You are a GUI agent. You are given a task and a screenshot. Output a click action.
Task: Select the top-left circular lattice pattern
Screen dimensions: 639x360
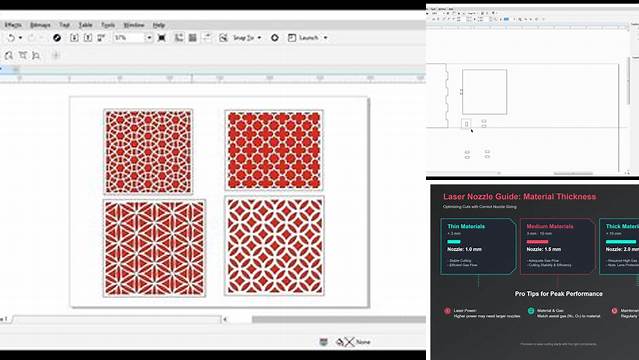click(x=148, y=151)
